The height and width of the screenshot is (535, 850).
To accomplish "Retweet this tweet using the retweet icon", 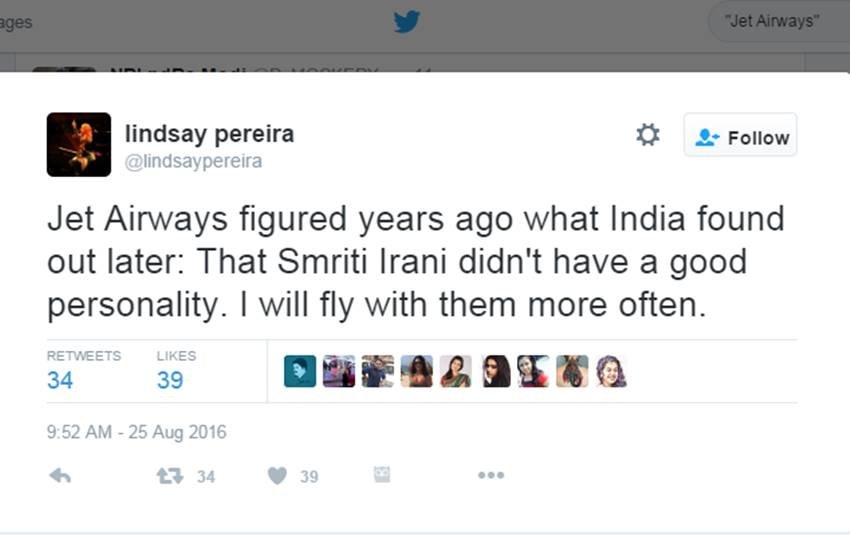I will pyautogui.click(x=170, y=476).
